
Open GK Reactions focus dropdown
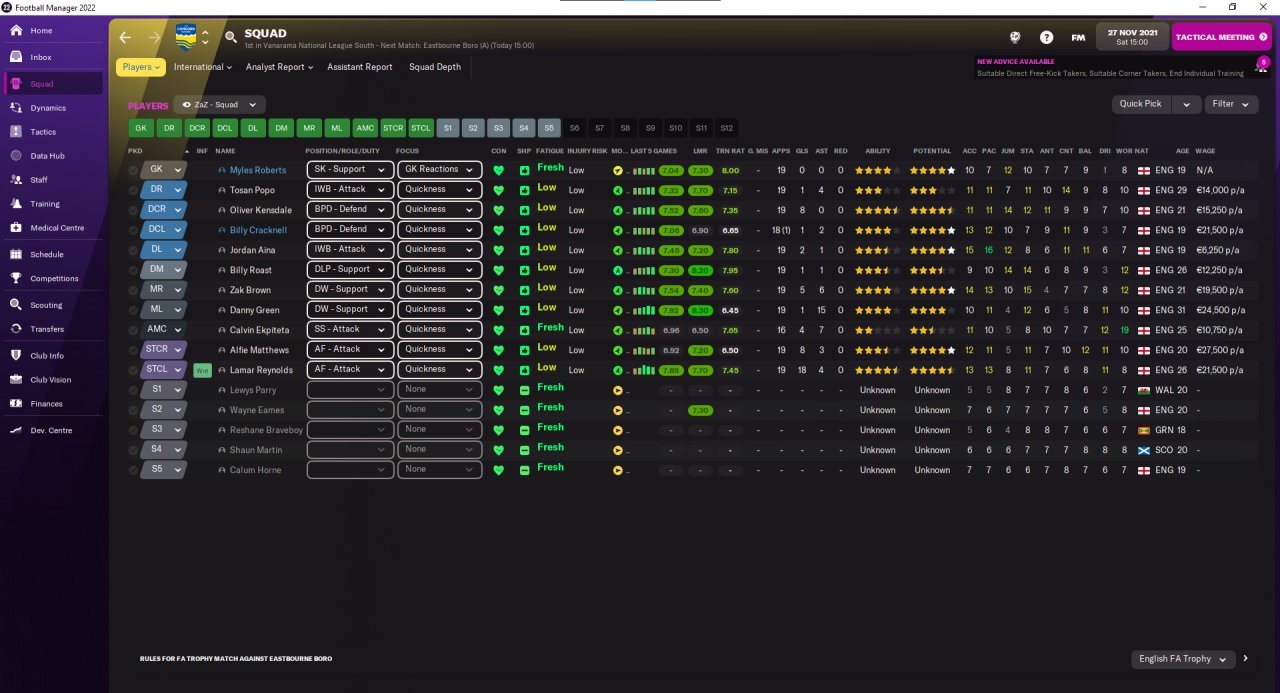(x=439, y=169)
